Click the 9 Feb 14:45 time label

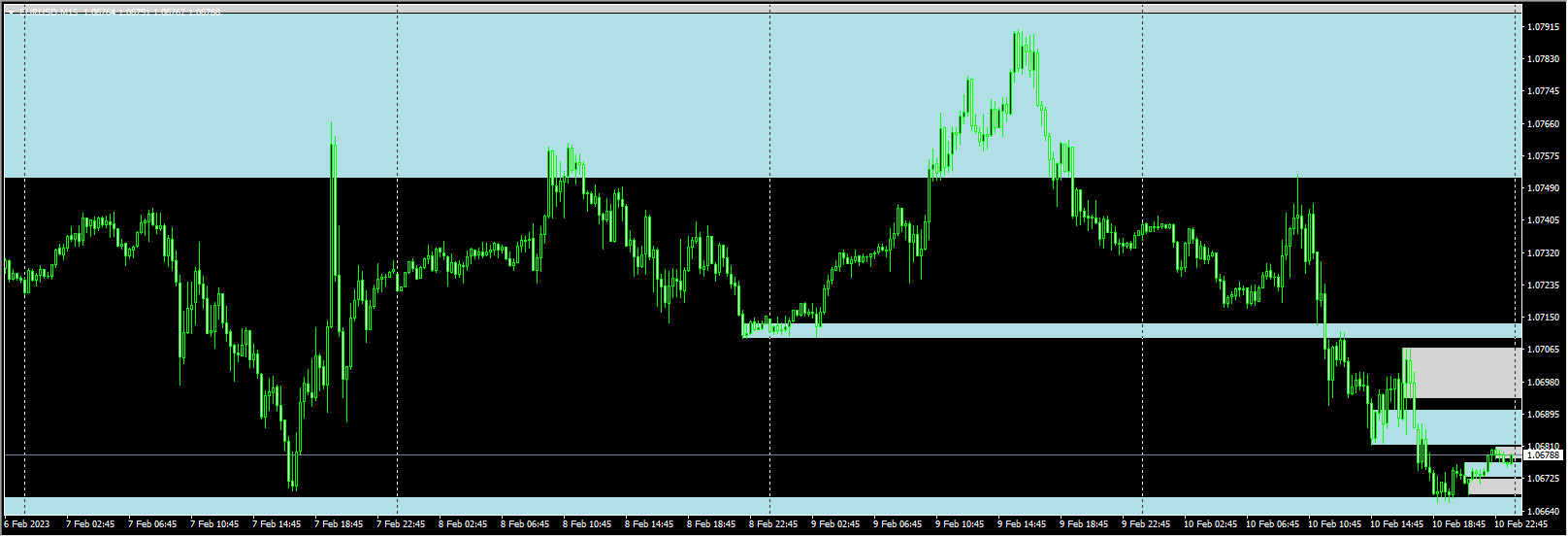coord(1022,524)
